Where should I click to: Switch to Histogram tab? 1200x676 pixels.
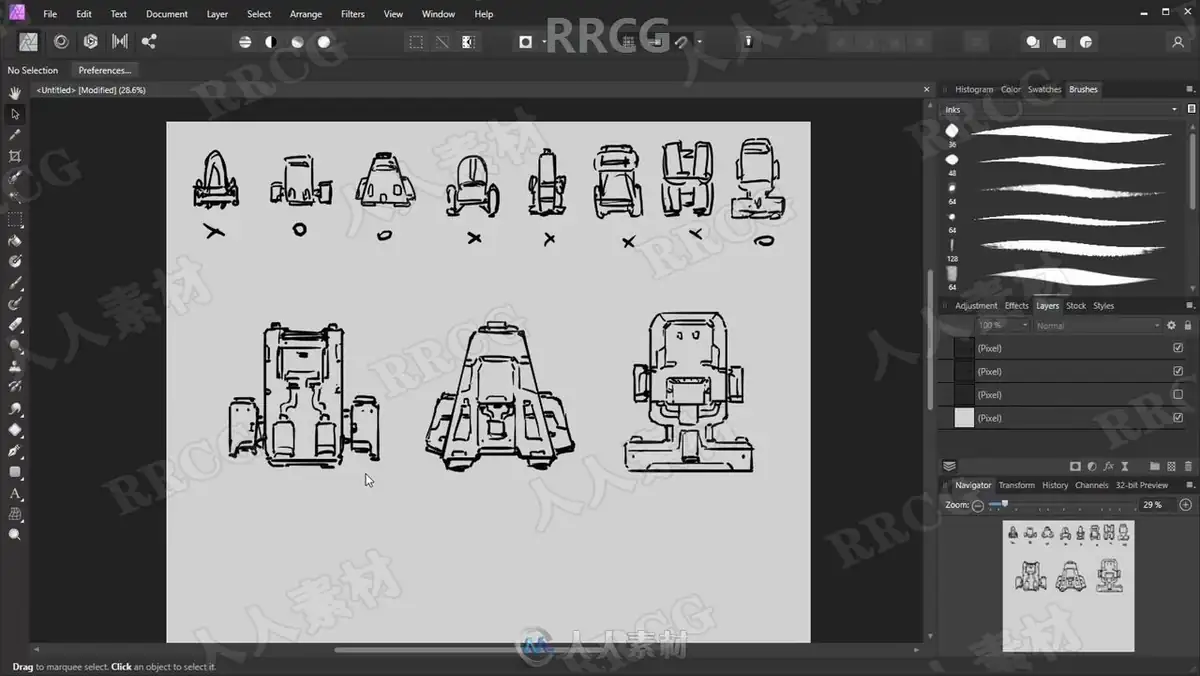974,89
